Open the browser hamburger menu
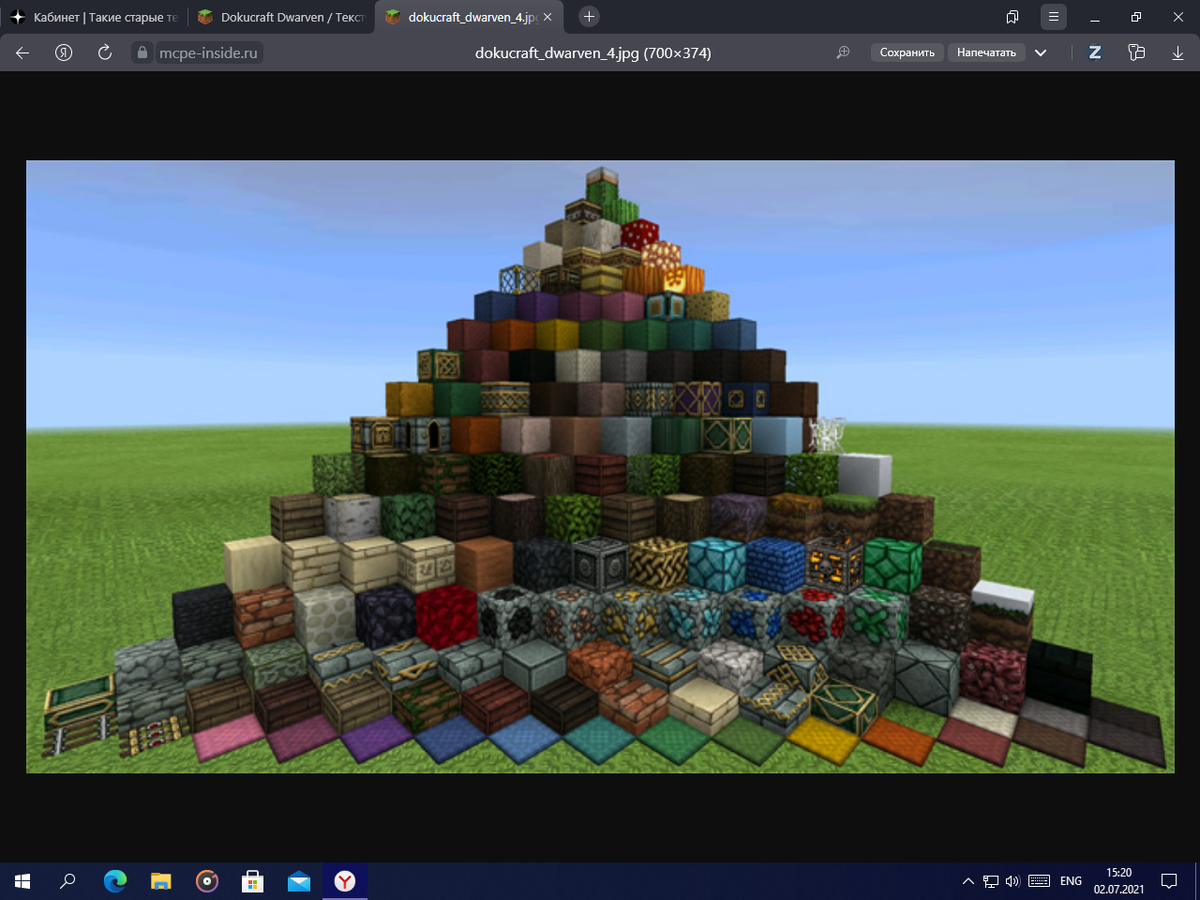 pos(1053,17)
